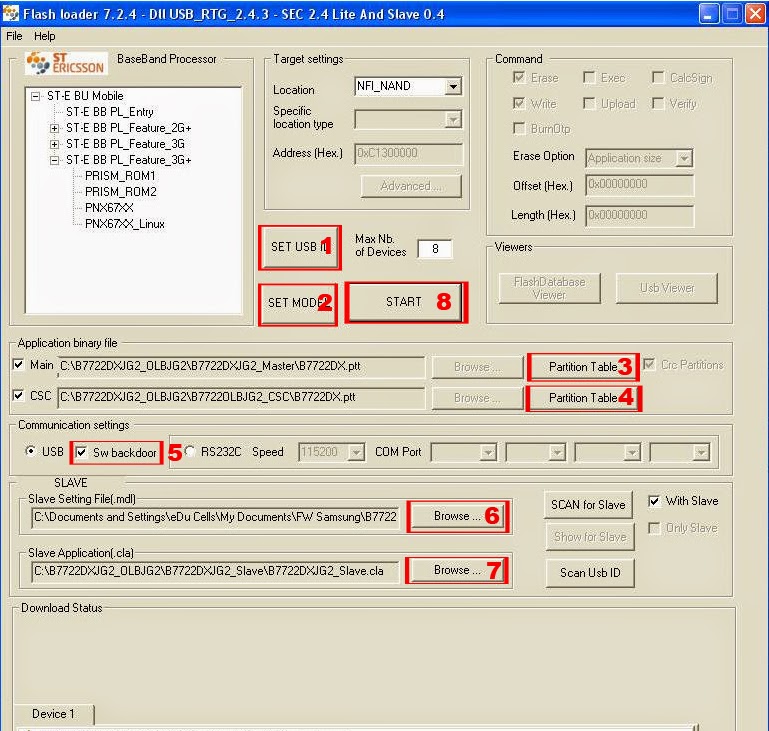Image resolution: width=769 pixels, height=731 pixels.
Task: Toggle the BurnOtp checkbox
Action: [x=519, y=128]
